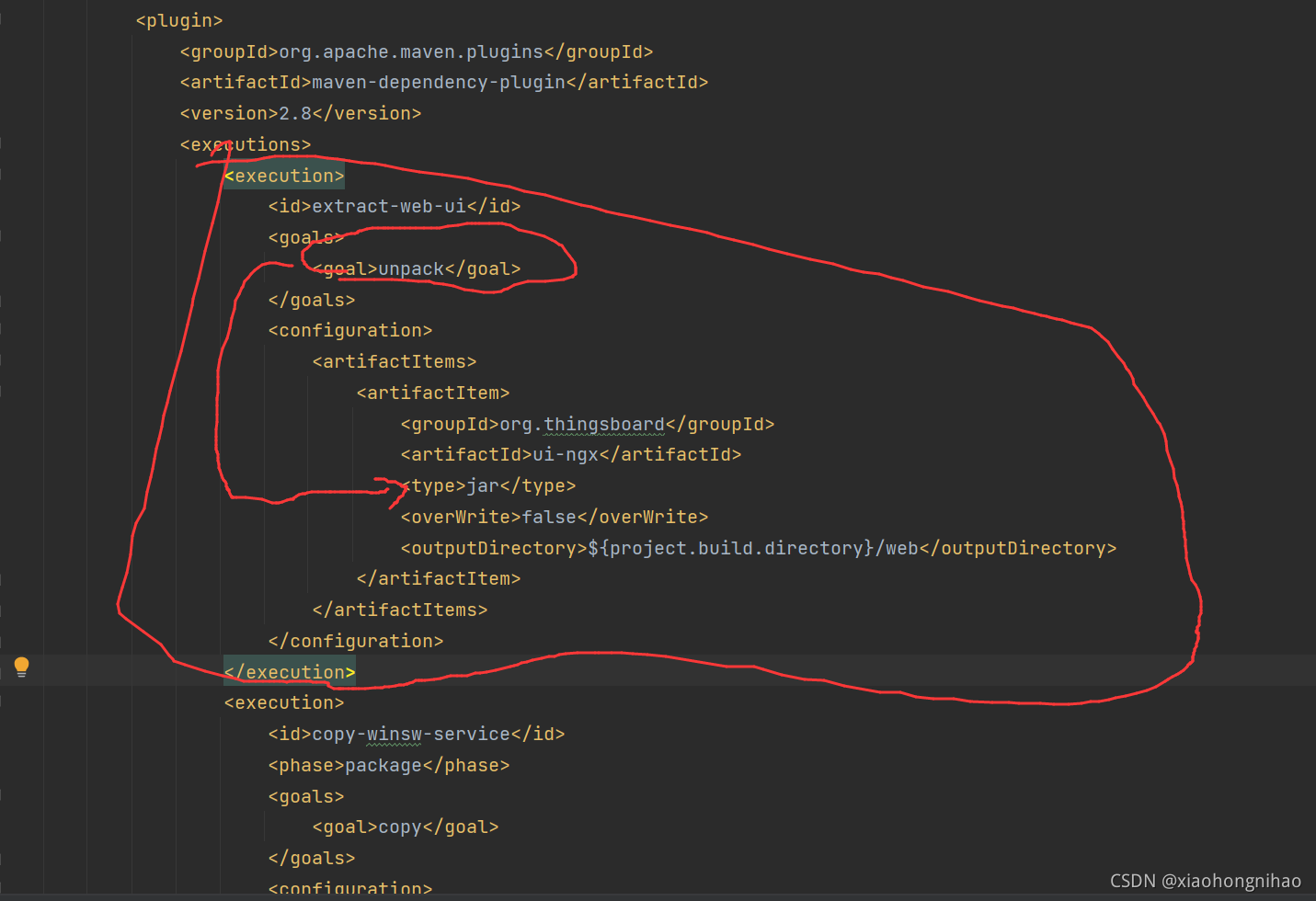This screenshot has width=1316, height=901.
Task: Click the <goals> tag above the unpack goal
Action: click(306, 237)
